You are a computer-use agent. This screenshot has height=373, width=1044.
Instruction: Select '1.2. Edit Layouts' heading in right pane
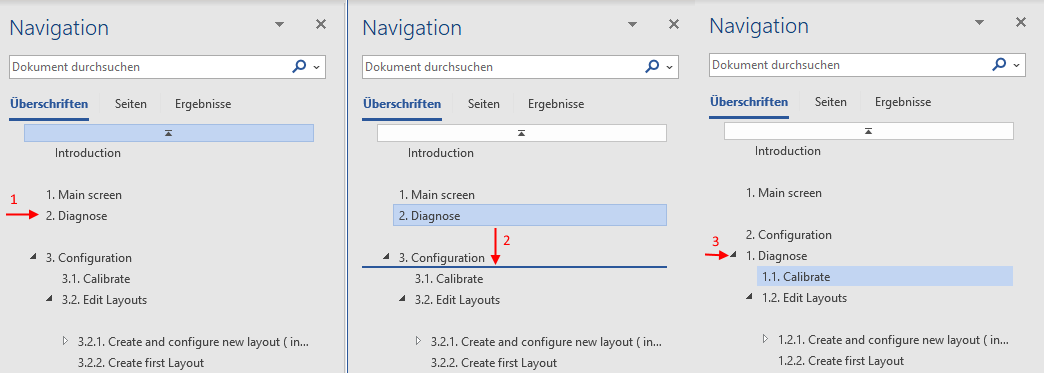click(x=804, y=298)
